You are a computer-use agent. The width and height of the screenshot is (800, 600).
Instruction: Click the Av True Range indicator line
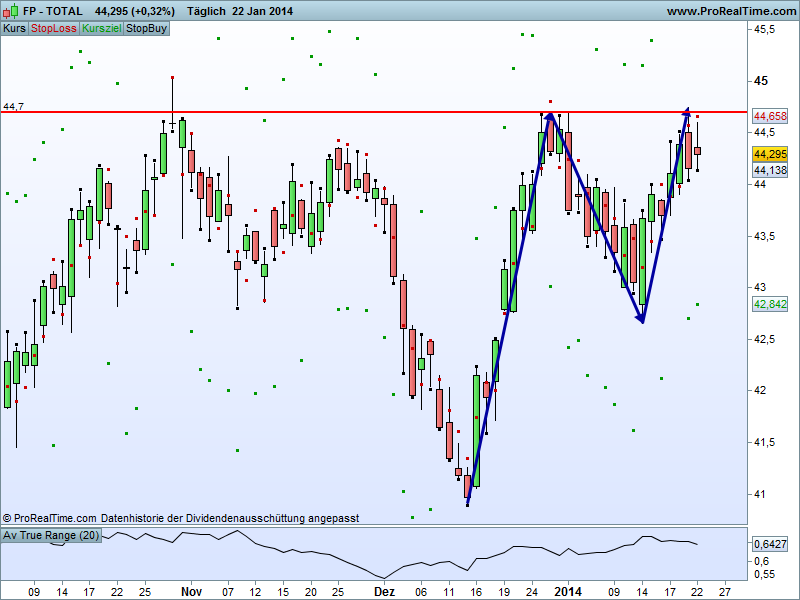374,555
